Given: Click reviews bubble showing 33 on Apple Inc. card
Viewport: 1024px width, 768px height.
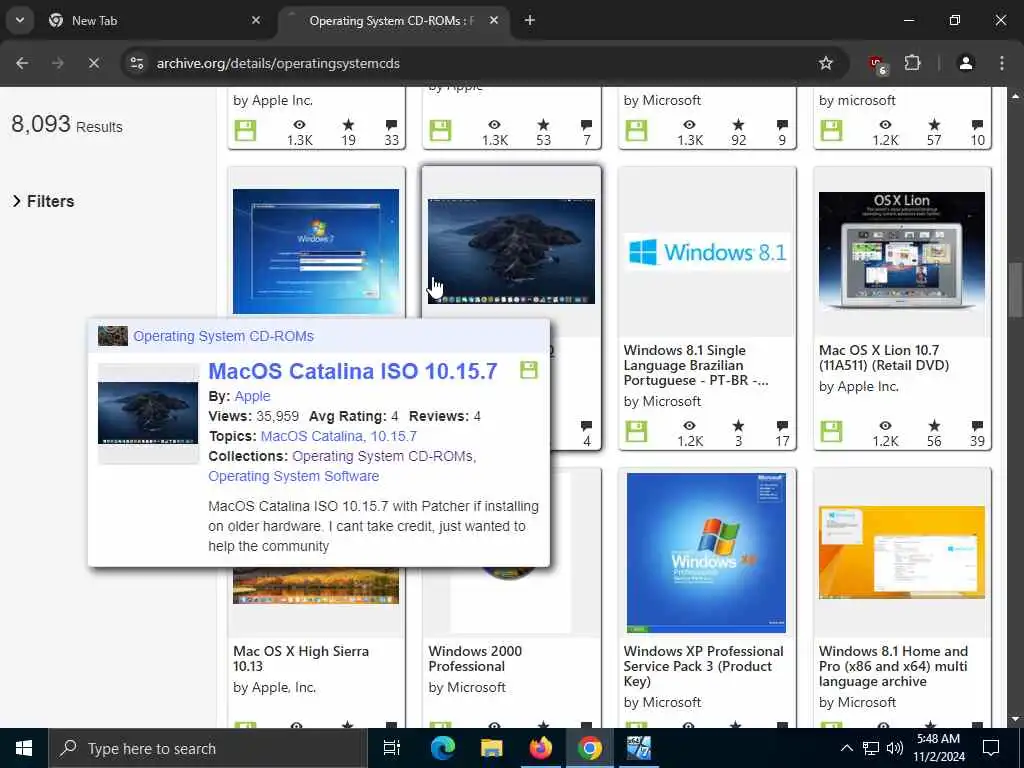Looking at the screenshot, I should point(391,125).
